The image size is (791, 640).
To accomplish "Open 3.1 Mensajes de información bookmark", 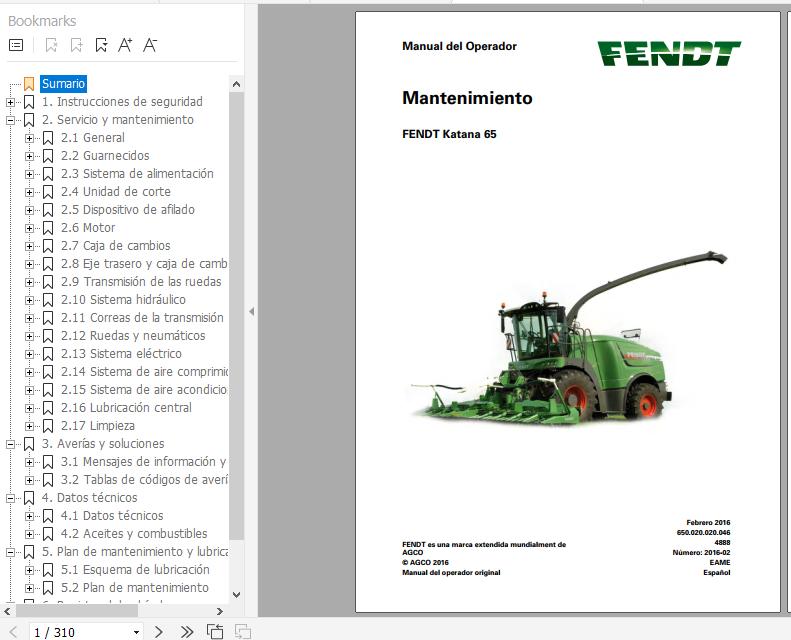I will tap(144, 462).
